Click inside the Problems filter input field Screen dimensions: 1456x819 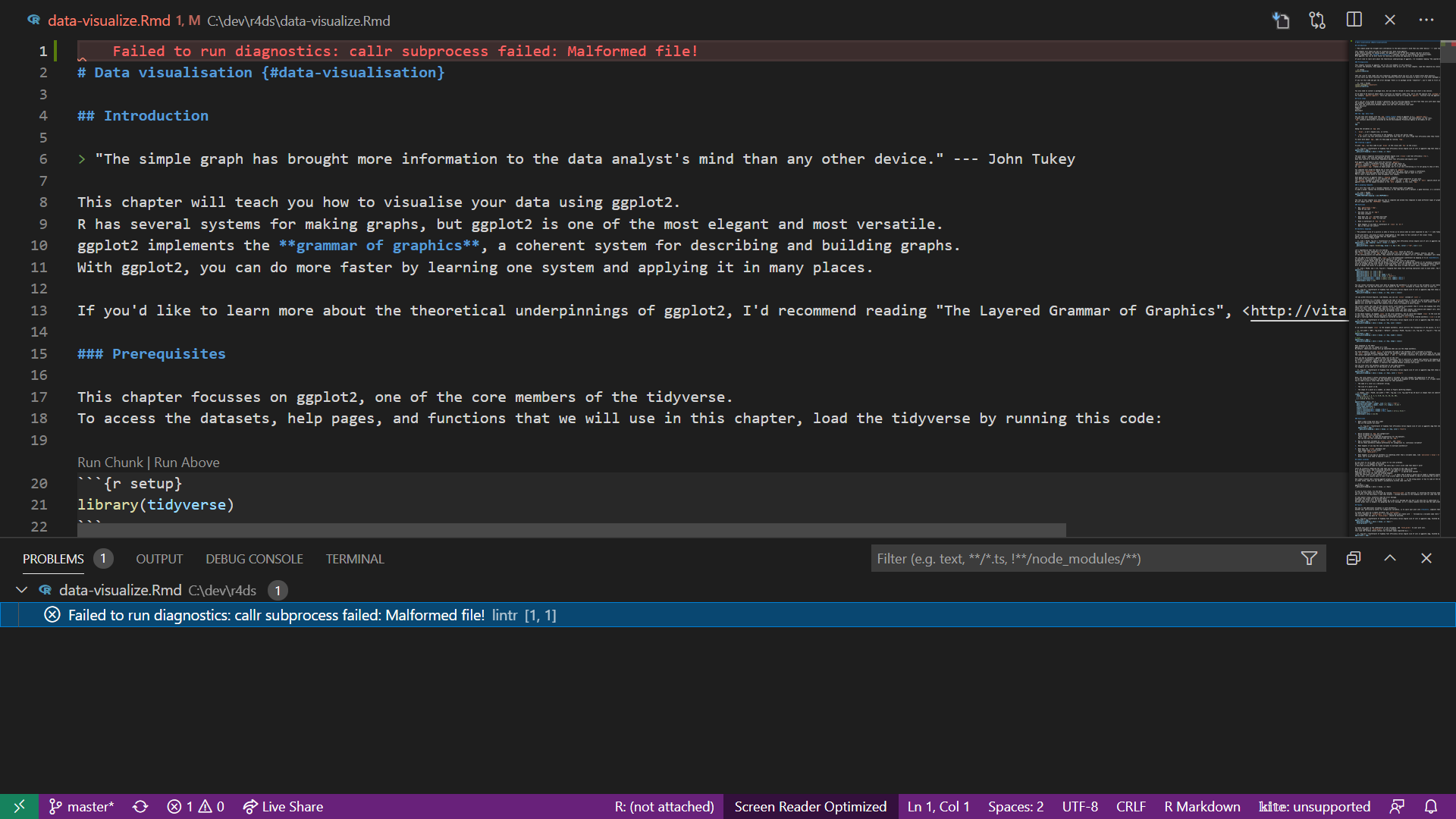1062,559
